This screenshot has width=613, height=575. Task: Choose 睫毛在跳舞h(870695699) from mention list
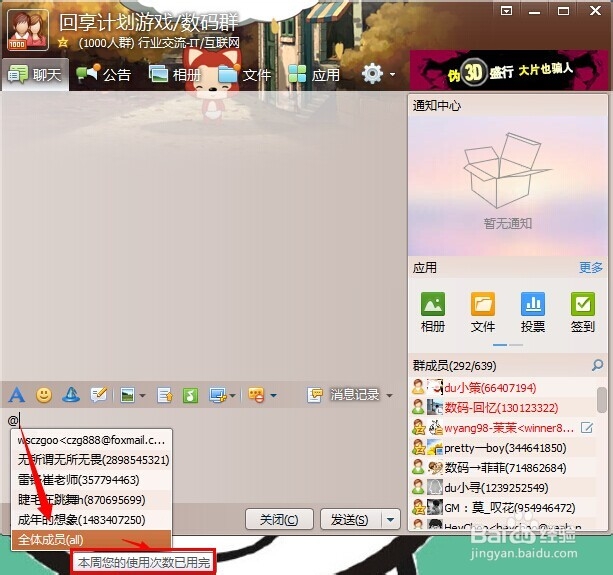point(91,500)
